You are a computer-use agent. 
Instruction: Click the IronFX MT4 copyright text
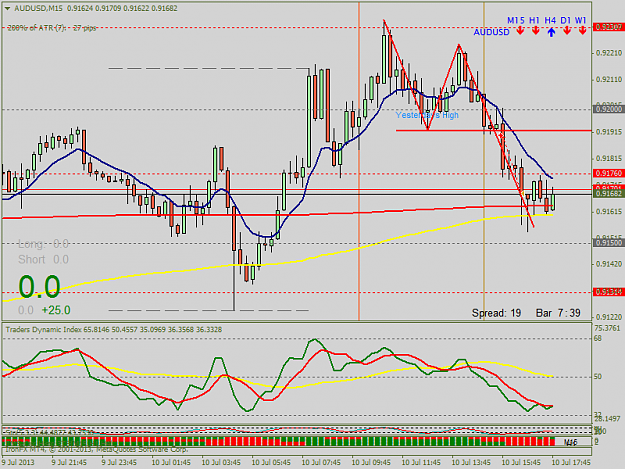pyautogui.click(x=96, y=449)
